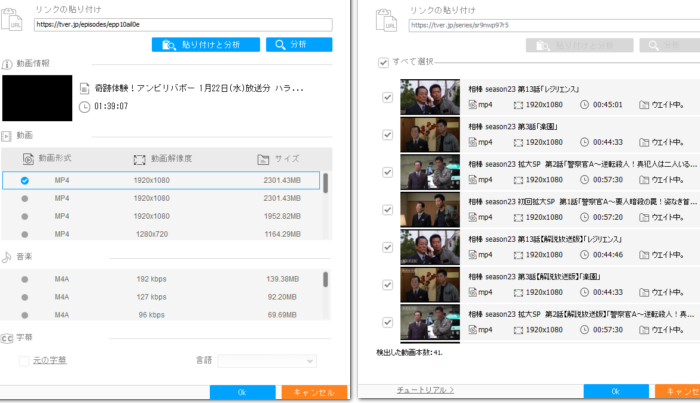Click the blue 分析 search button

click(x=292, y=44)
